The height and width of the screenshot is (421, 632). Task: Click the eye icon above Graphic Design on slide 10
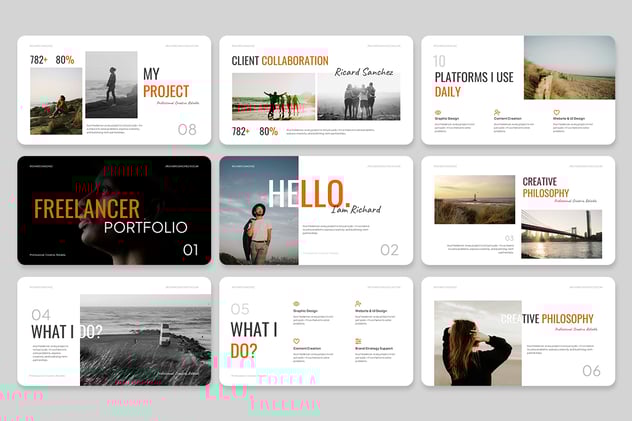pyautogui.click(x=437, y=112)
